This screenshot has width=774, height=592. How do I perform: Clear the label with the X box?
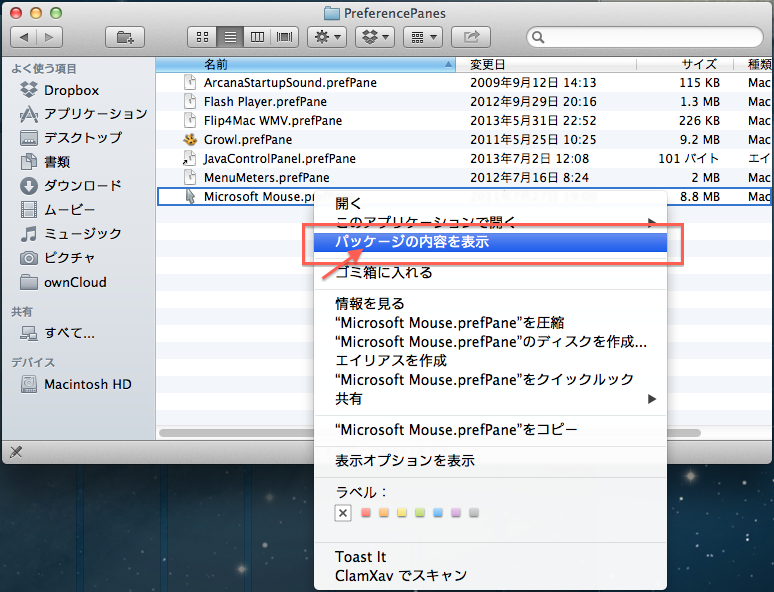pyautogui.click(x=343, y=513)
